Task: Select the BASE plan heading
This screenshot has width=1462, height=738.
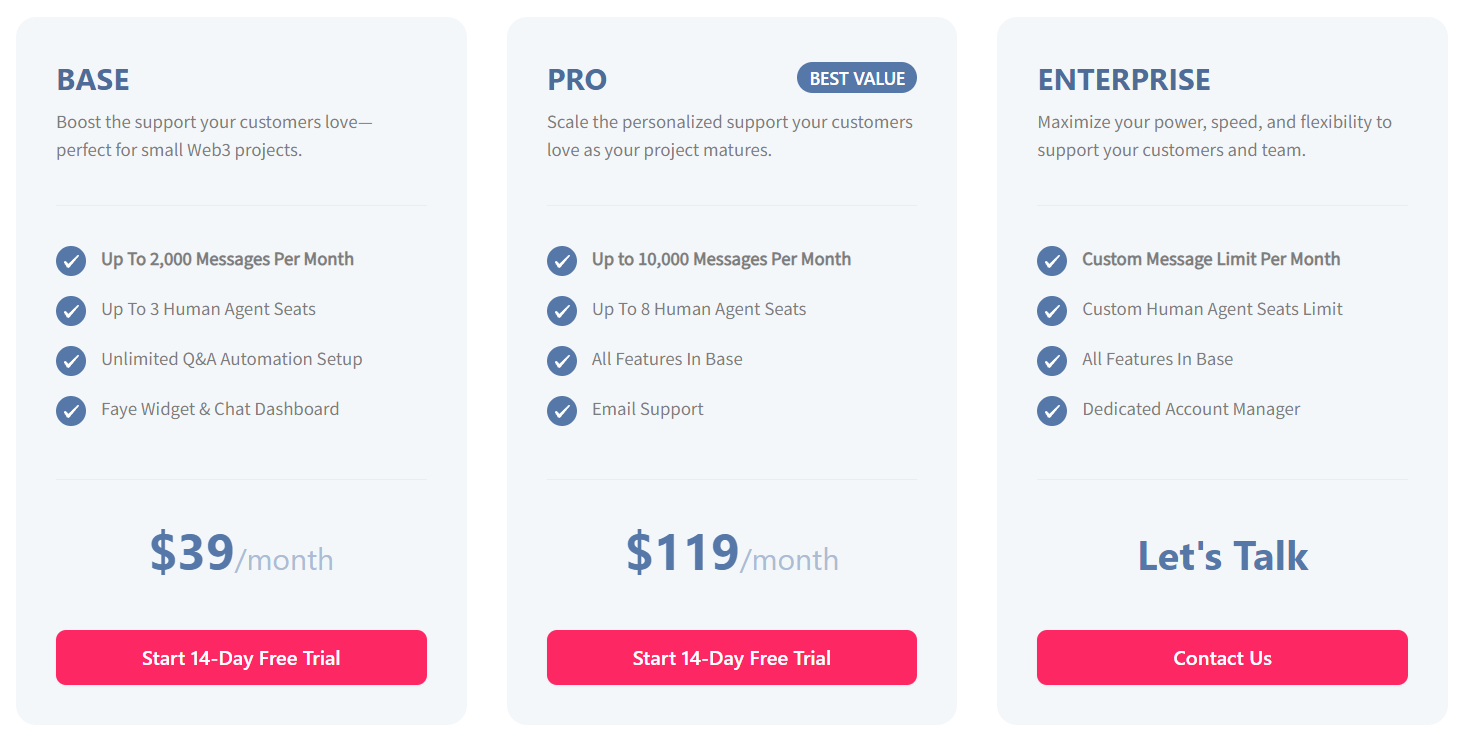Action: 93,79
